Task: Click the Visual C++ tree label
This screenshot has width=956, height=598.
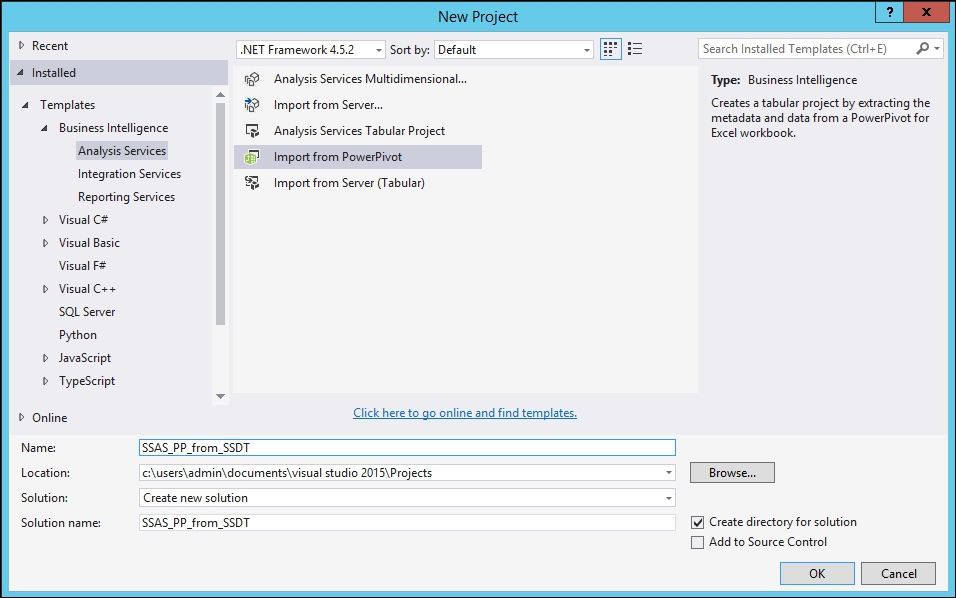Action: 87,289
